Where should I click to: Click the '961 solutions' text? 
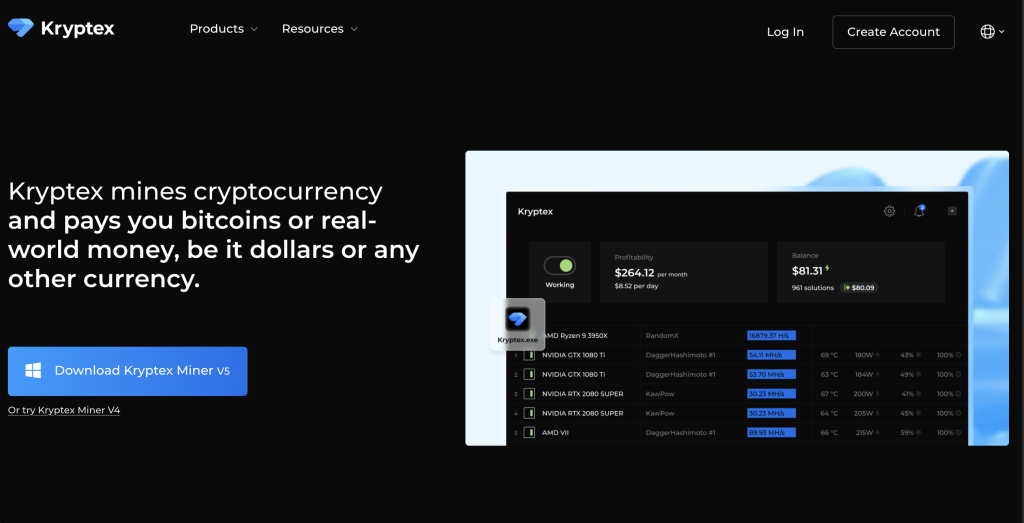pos(813,287)
